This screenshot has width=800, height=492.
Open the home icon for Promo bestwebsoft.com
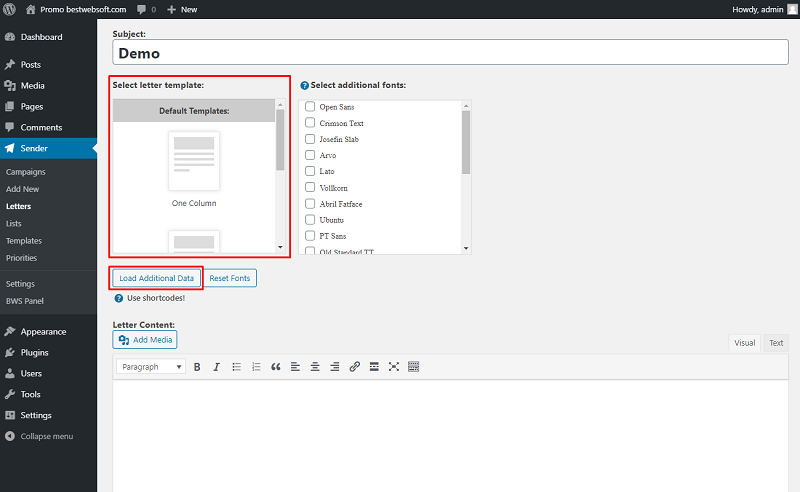tap(31, 9)
